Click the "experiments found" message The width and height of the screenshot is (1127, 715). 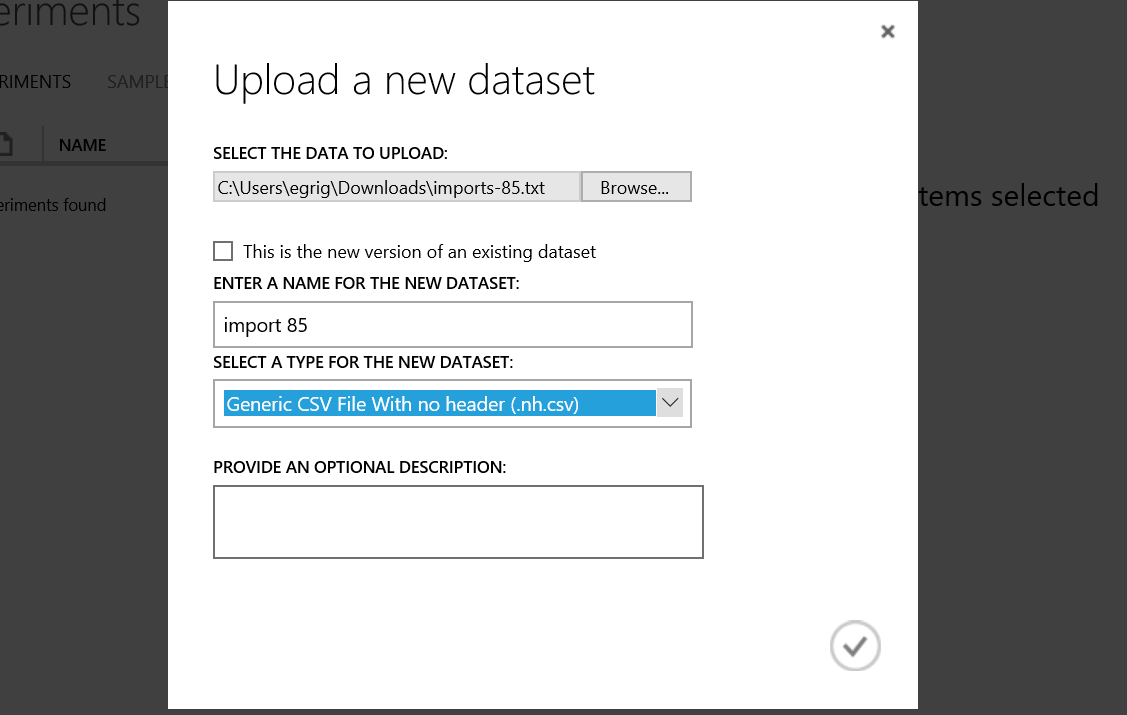pyautogui.click(x=53, y=205)
